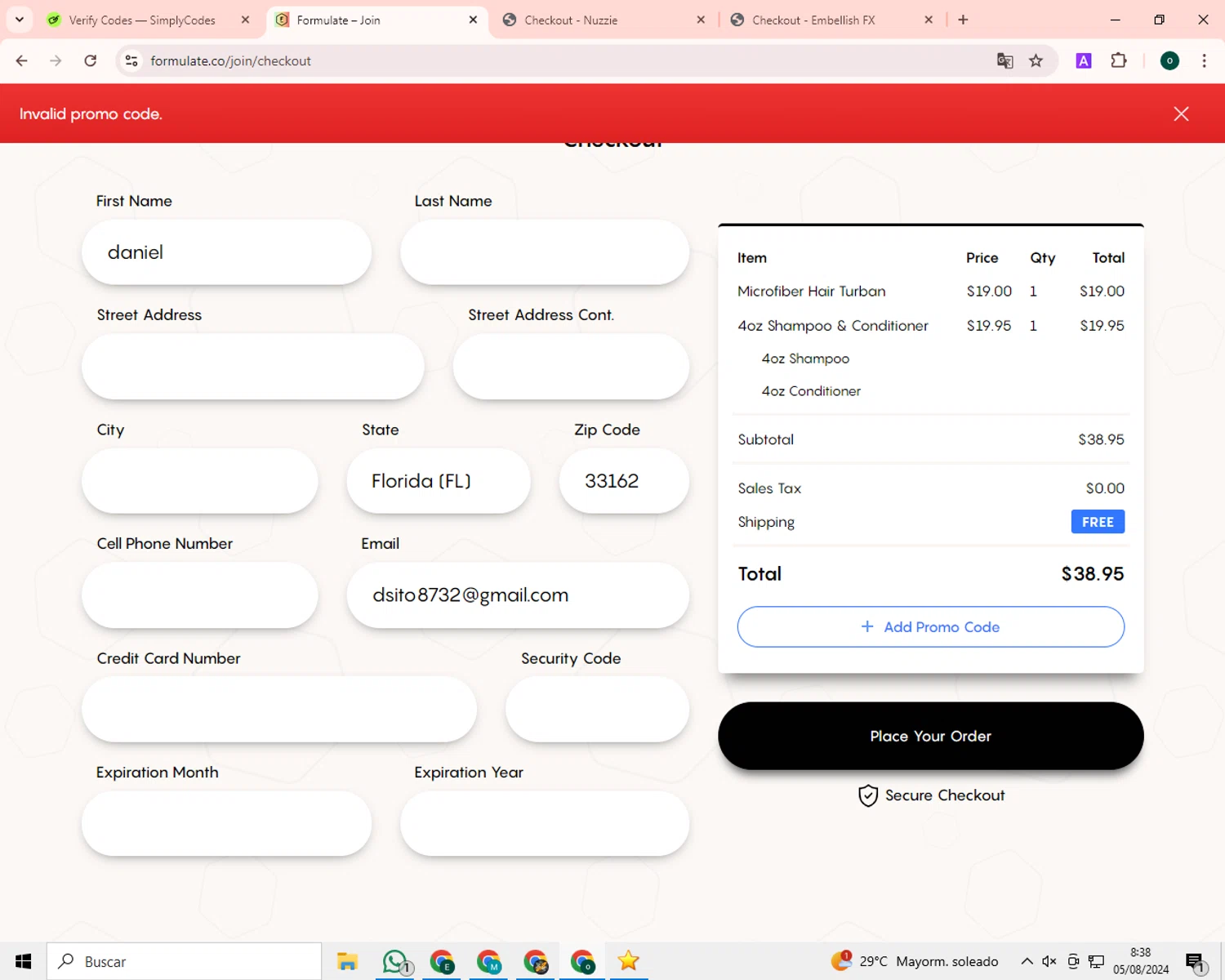Select the City field
Viewport: 1225px width, 980px height.
200,481
